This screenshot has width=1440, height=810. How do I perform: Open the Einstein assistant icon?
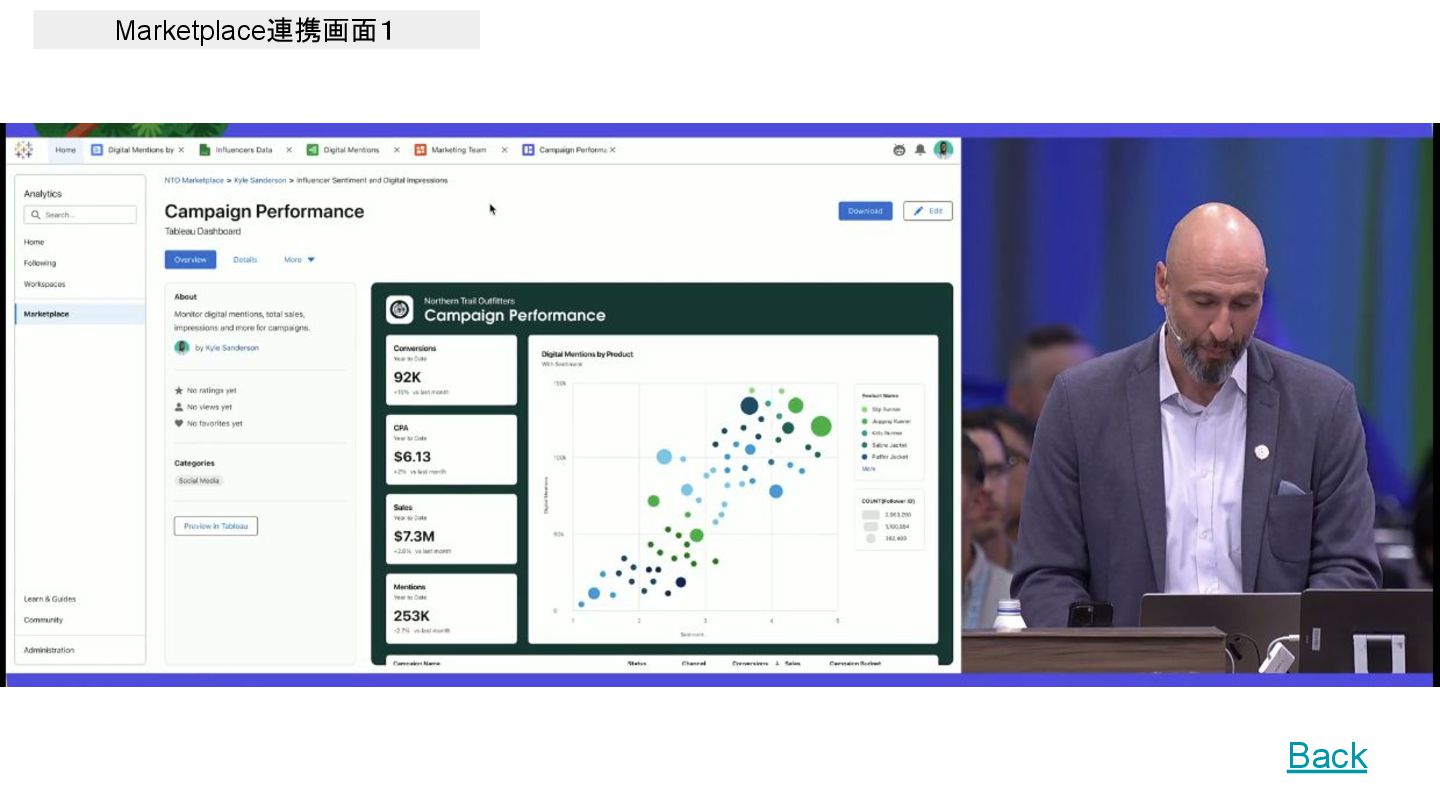point(899,150)
